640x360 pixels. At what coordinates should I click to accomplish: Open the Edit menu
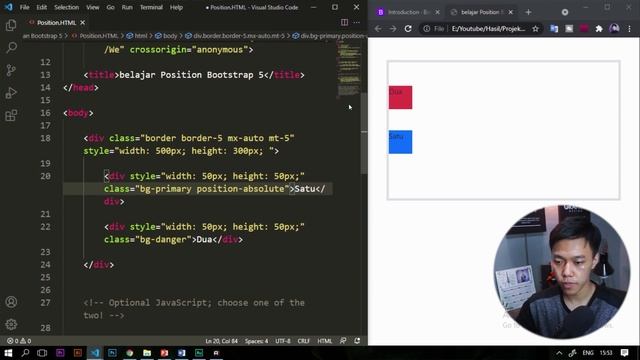41,7
